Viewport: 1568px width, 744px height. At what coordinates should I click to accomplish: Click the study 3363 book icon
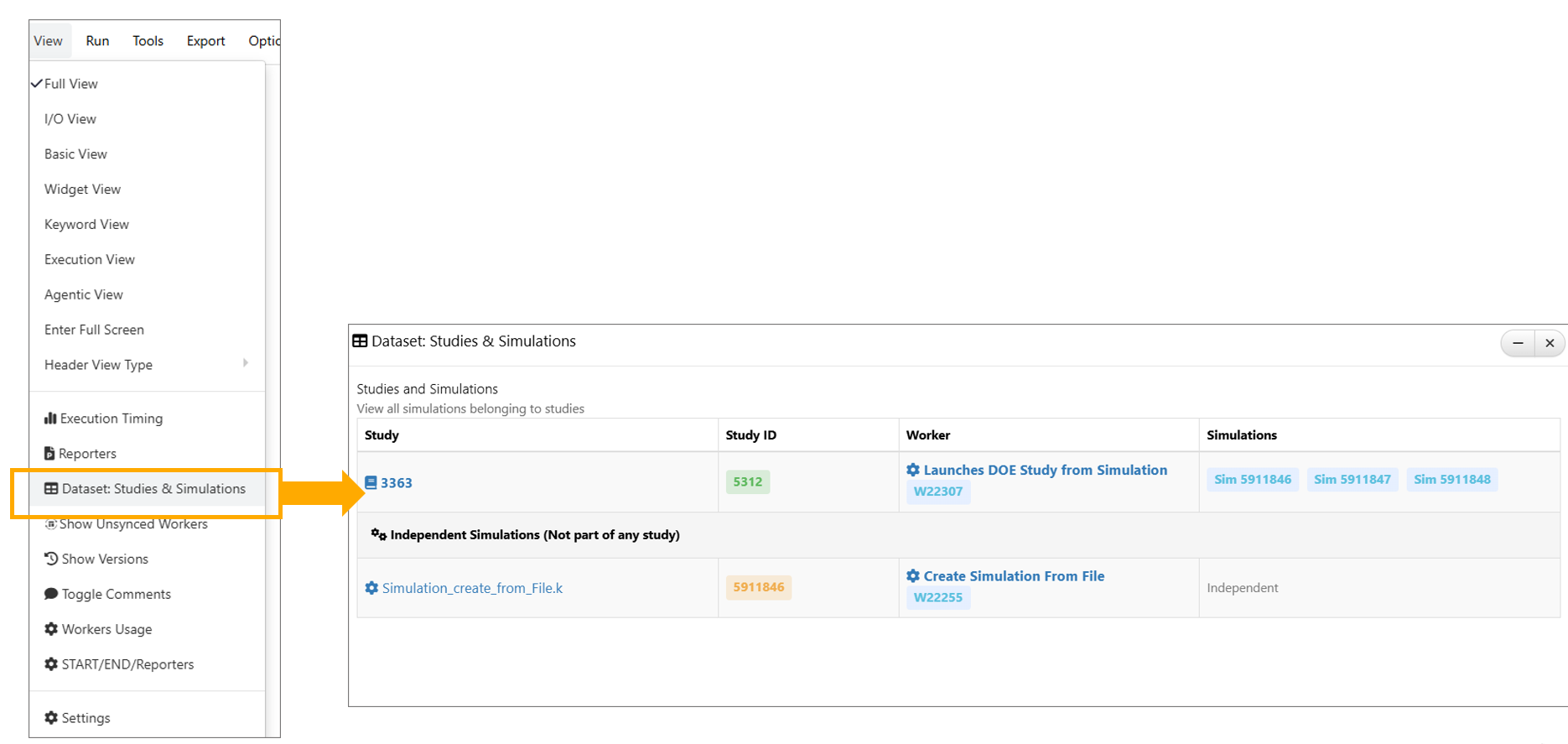point(371,482)
